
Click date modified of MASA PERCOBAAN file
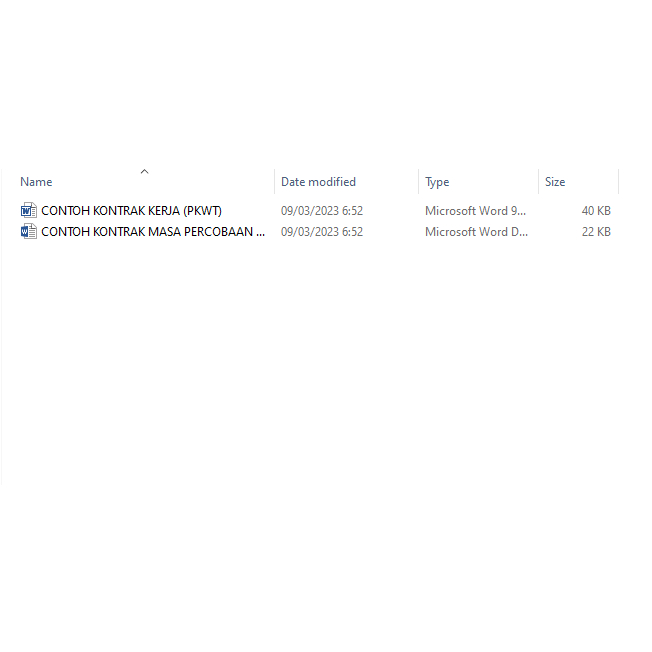[322, 232]
